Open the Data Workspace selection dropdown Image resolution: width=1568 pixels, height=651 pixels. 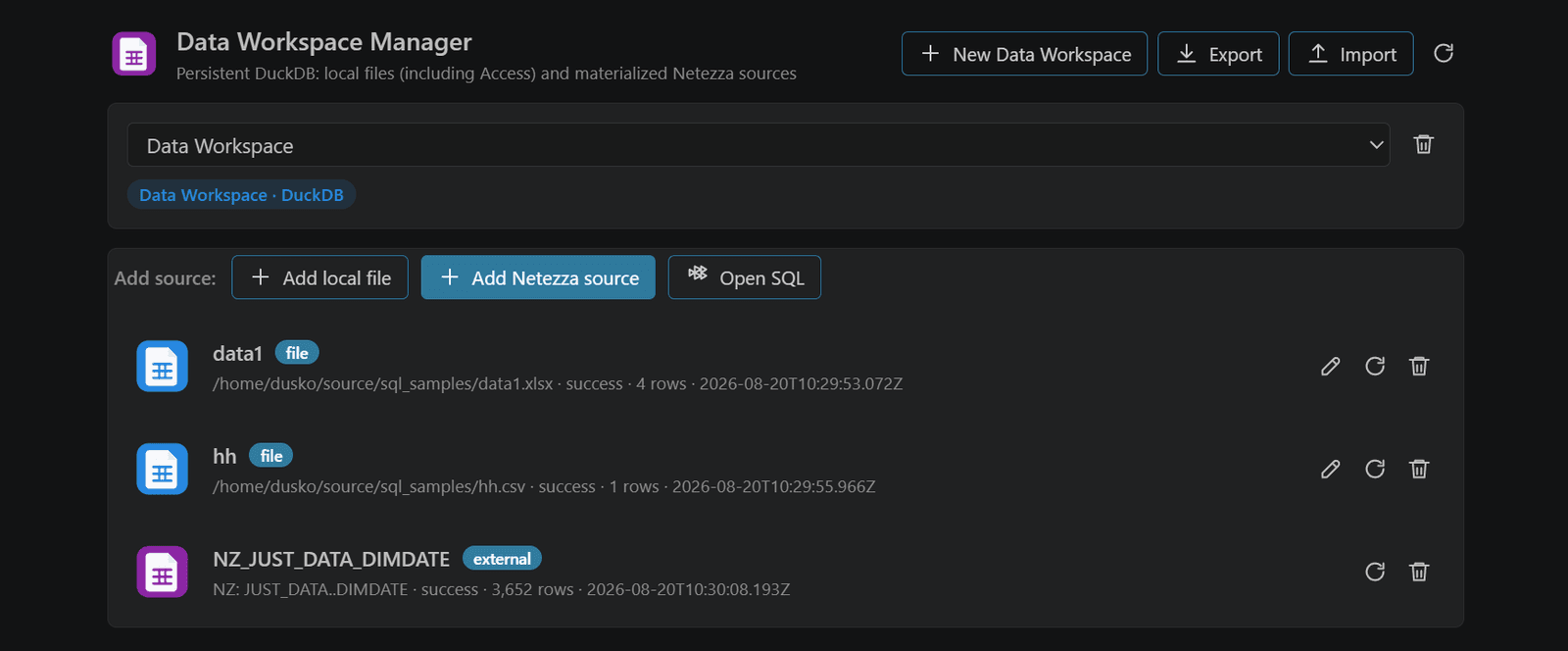coord(759,145)
